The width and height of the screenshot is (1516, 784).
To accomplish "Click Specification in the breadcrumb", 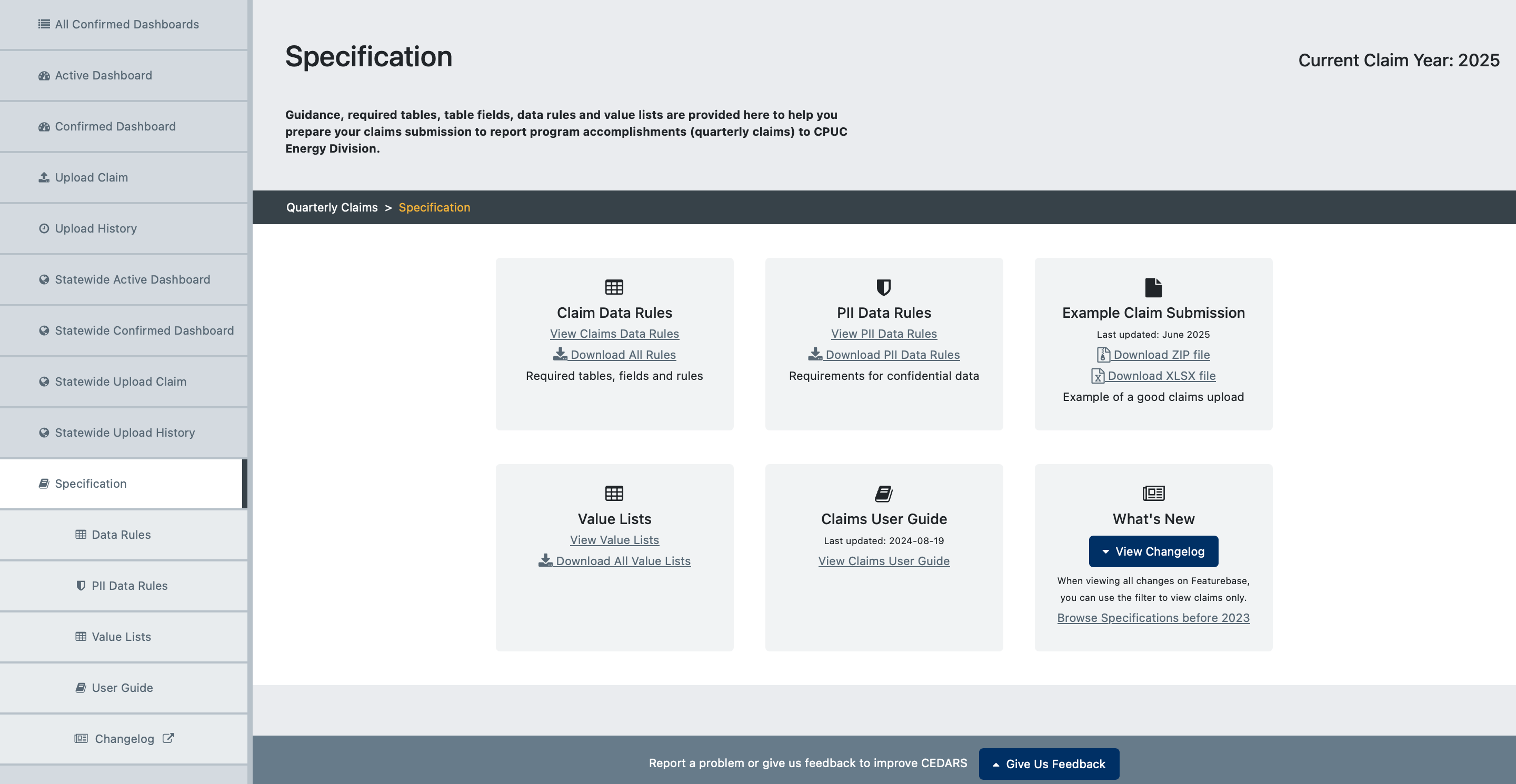I will (x=434, y=207).
